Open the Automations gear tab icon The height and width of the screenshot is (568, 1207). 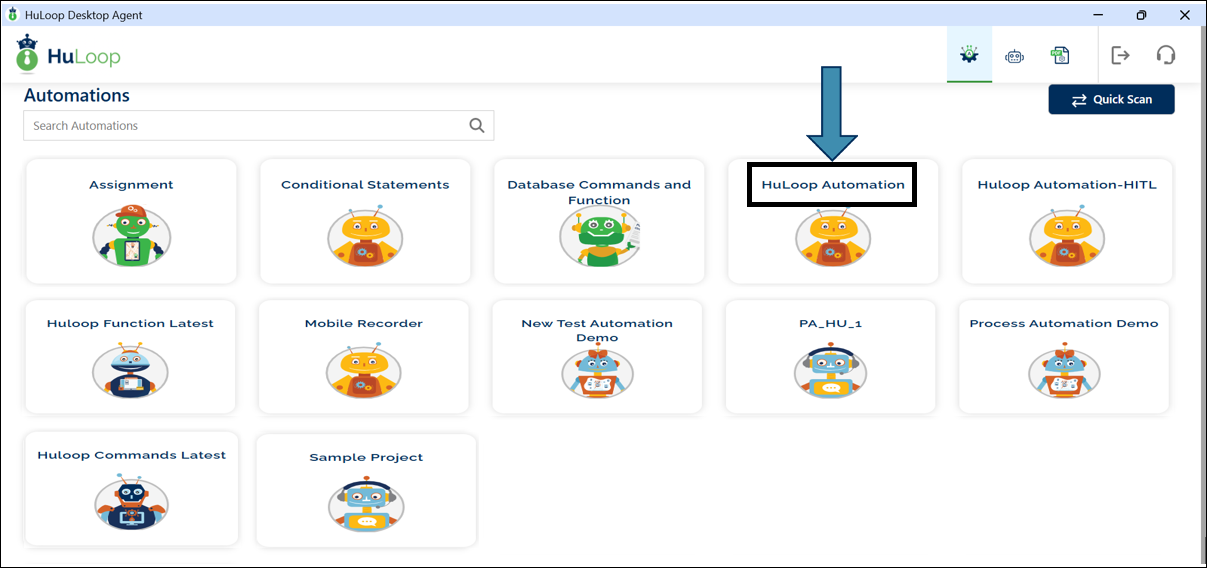tap(969, 56)
